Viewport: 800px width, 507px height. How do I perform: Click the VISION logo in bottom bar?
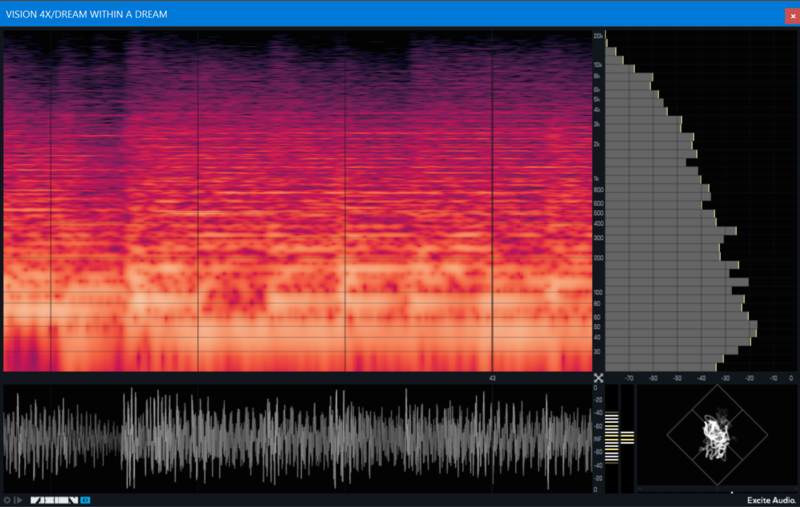click(x=54, y=499)
